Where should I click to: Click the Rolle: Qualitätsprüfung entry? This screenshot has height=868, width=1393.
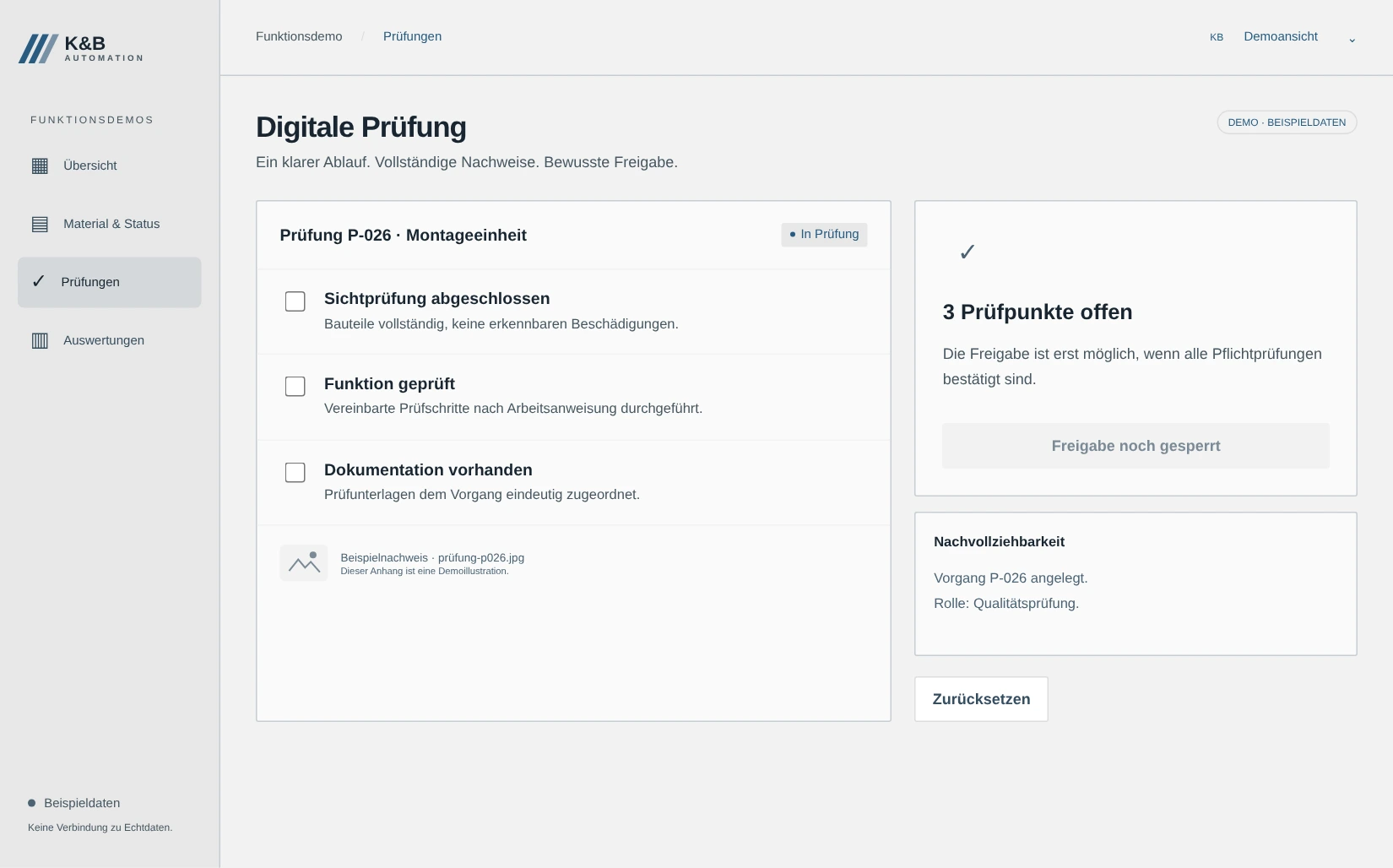coord(1006,604)
